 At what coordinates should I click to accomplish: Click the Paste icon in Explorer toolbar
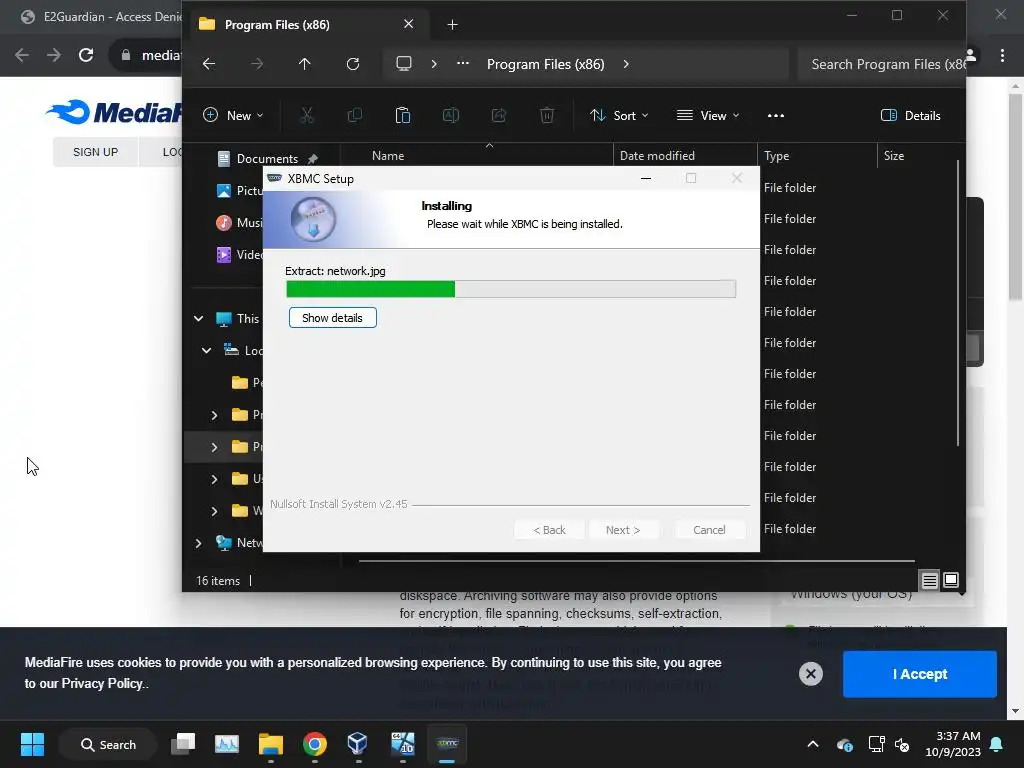403,116
